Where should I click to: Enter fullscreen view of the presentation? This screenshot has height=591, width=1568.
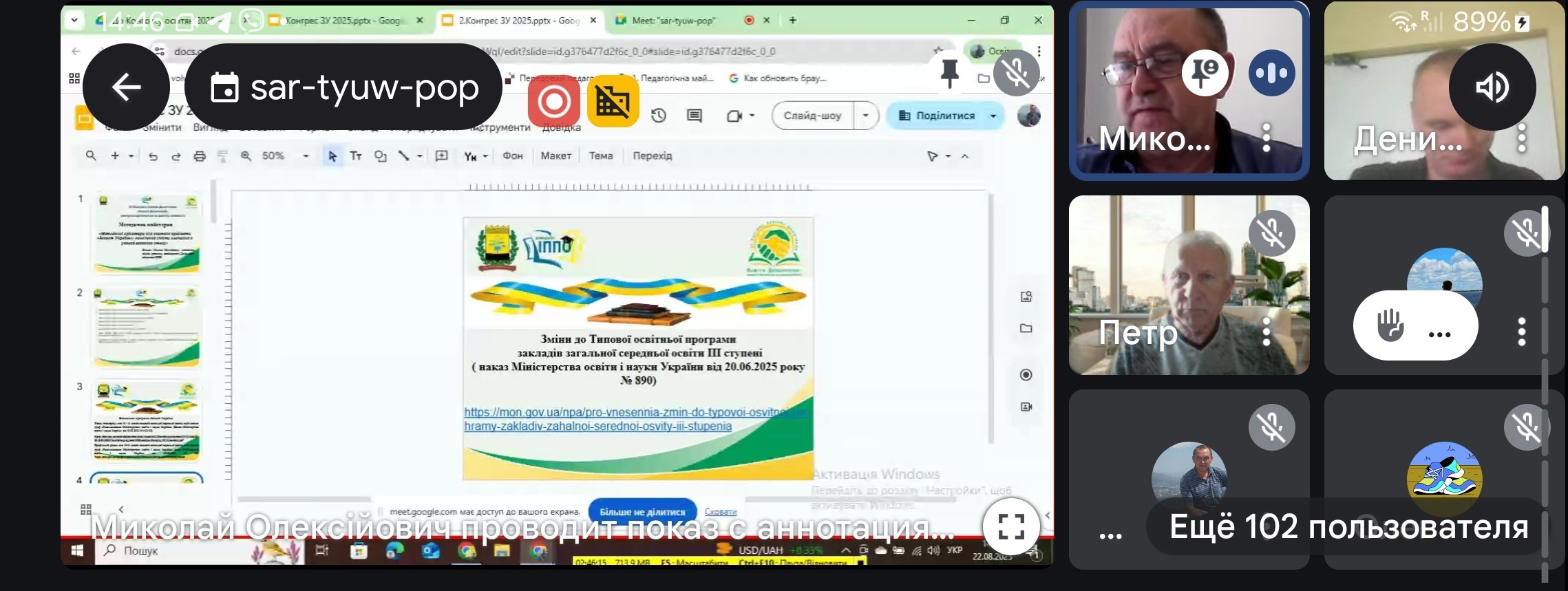pos(1011,526)
